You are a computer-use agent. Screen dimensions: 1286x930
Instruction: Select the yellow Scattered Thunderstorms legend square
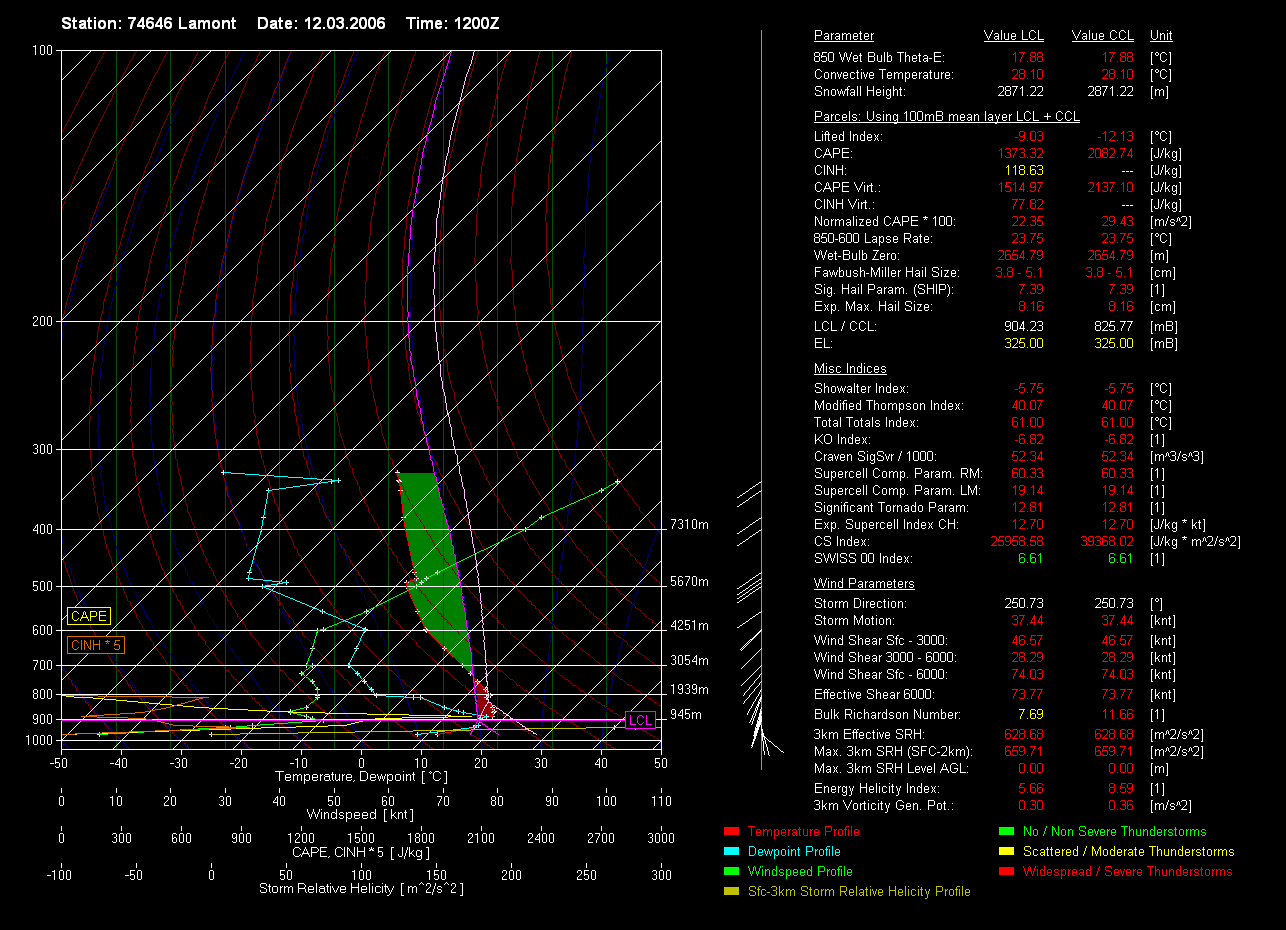coord(1006,851)
